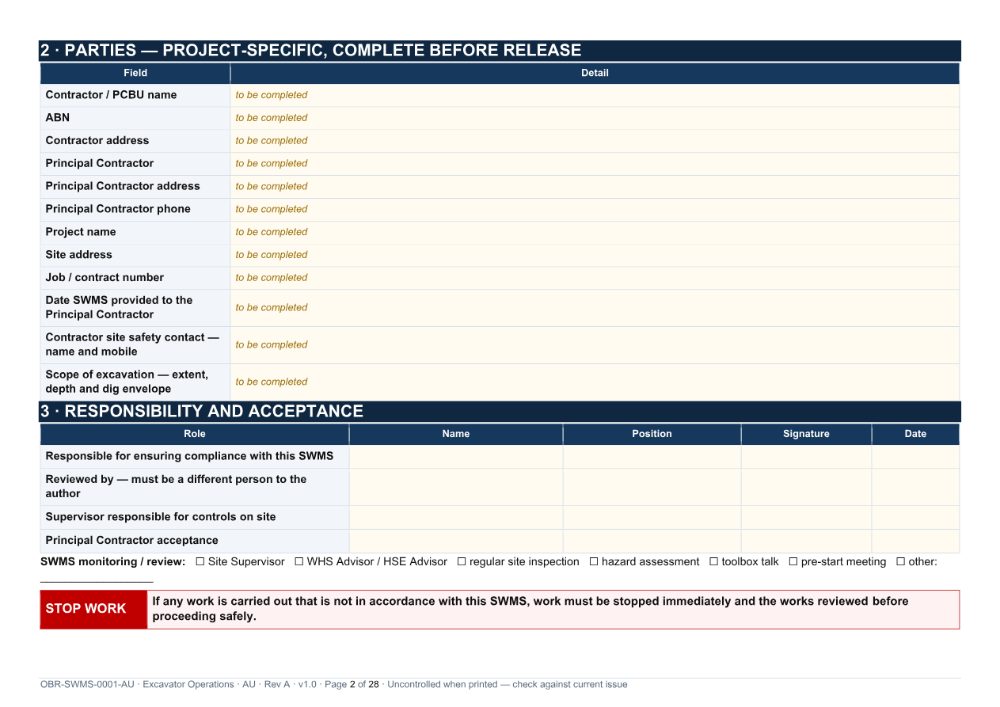
Task: Click the 'Page 2 of 28' footer text
Action: pos(351,685)
